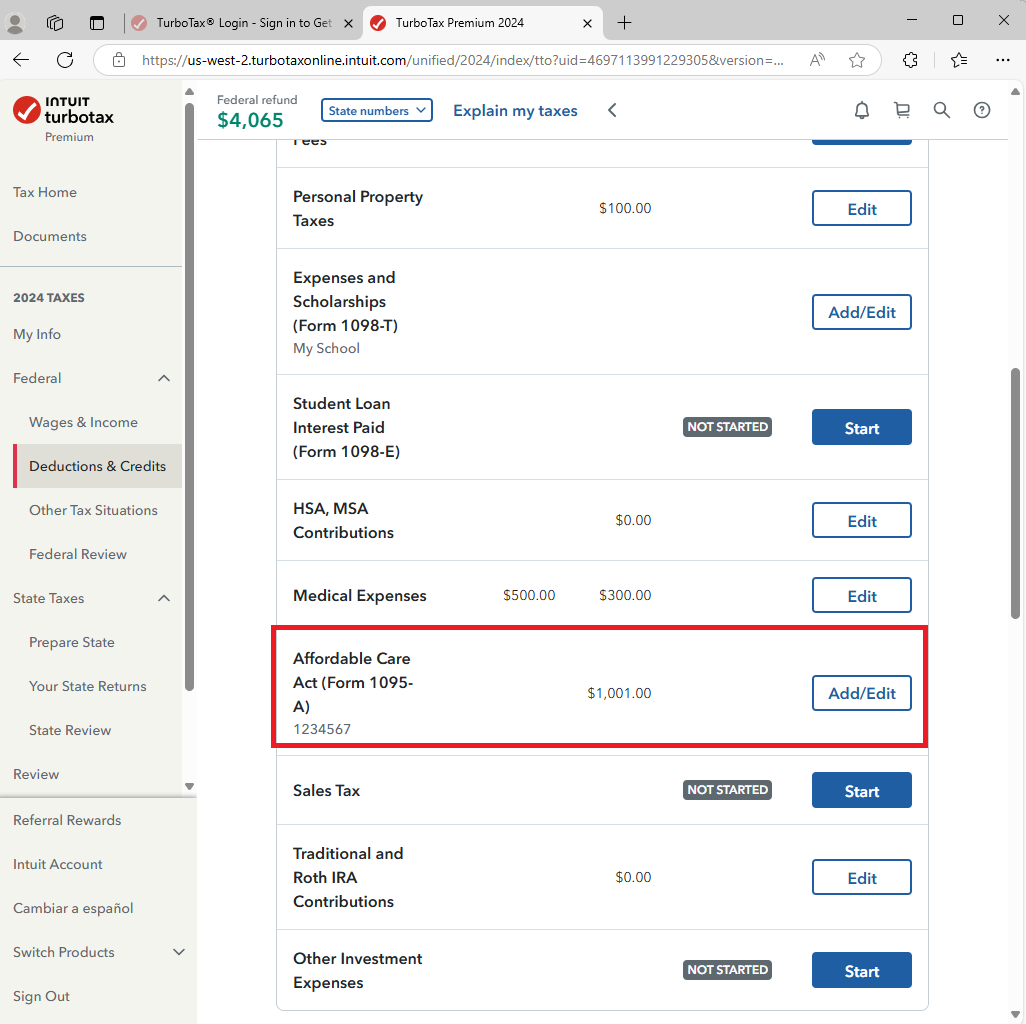Go to Review in sidebar
Viewport: 1026px width, 1024px height.
pyautogui.click(x=36, y=774)
